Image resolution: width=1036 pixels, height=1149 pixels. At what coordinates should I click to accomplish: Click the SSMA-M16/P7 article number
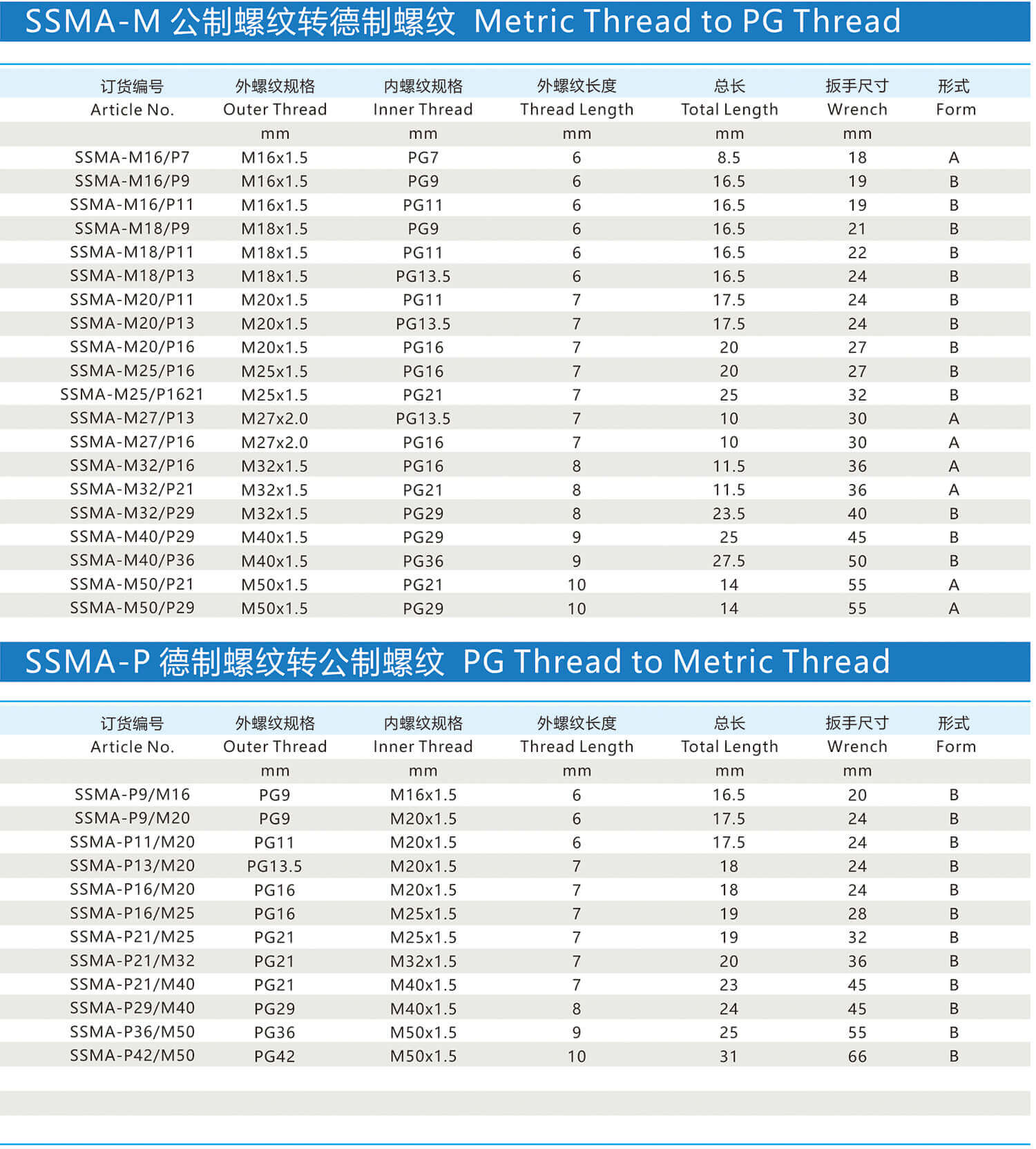point(131,157)
